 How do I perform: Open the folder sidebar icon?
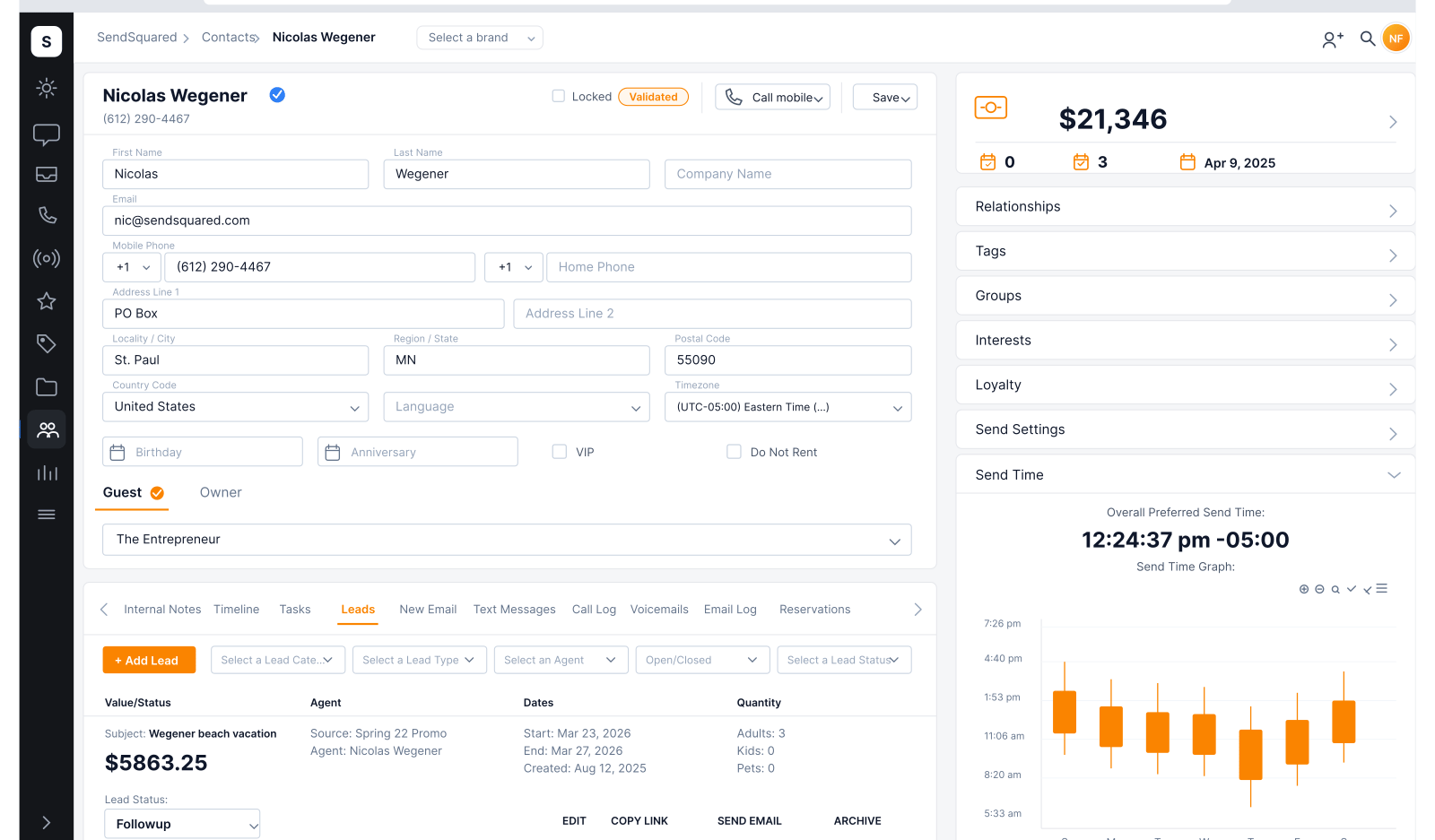pyautogui.click(x=47, y=387)
